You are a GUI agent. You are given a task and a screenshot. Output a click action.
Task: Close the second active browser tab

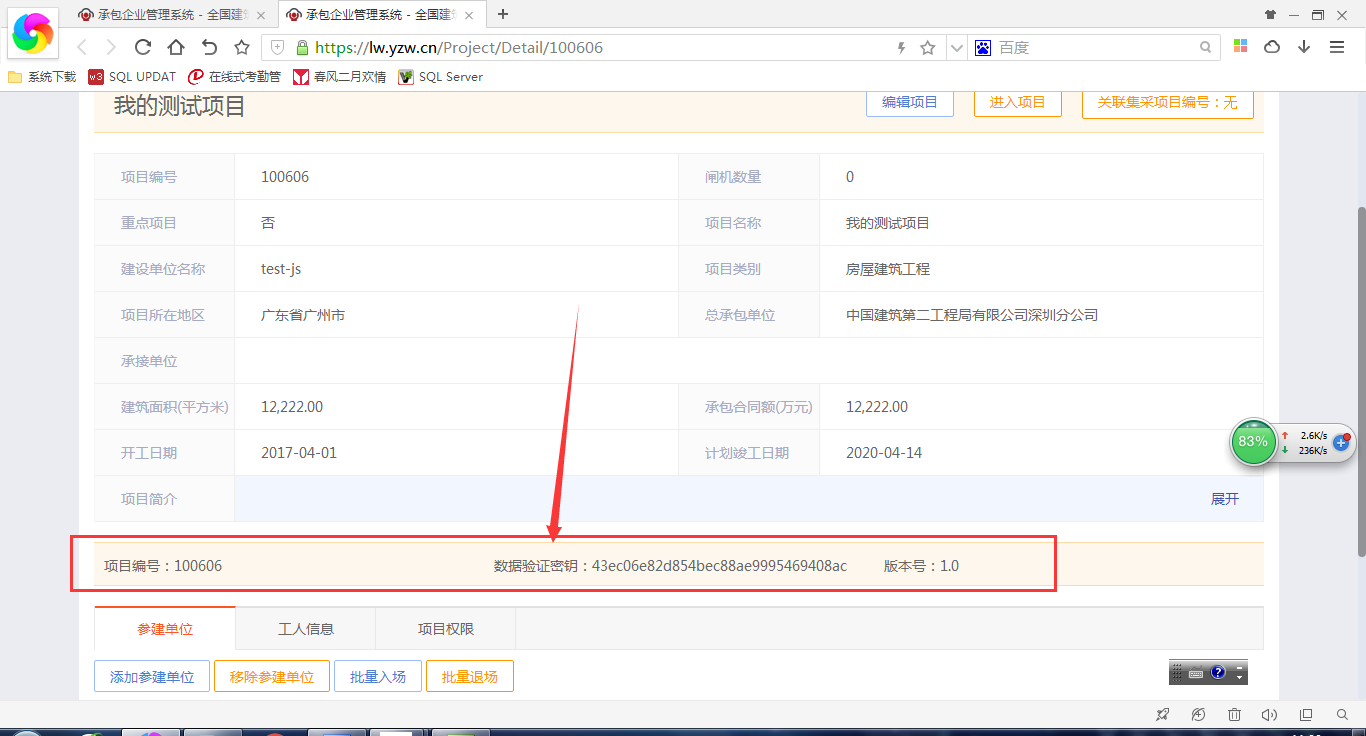click(469, 15)
